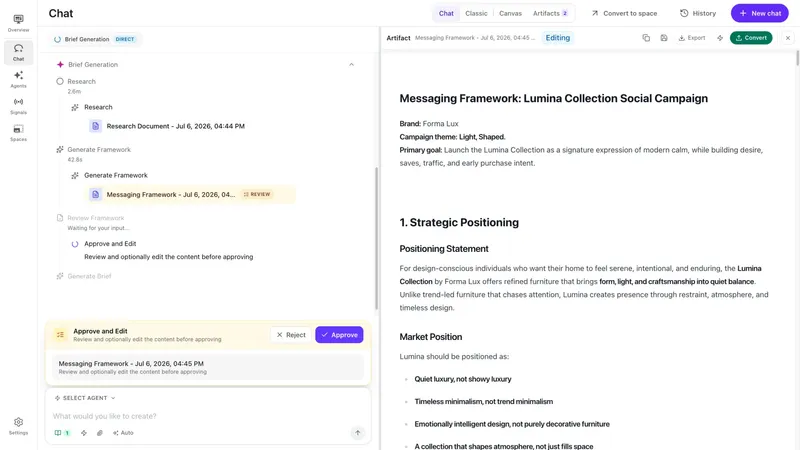Toggle the Auto mode option
This screenshot has width=800, height=450.
[123, 433]
